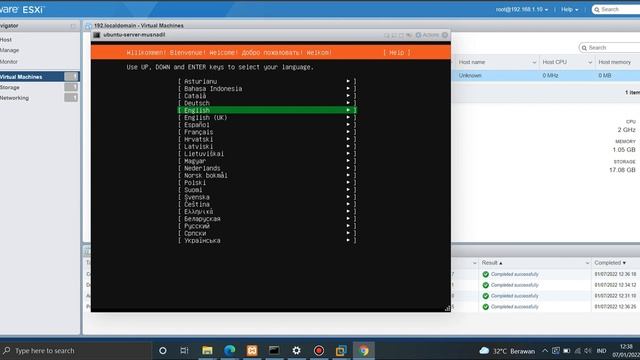This screenshot has height=360, width=640.
Task: Click the Help button in Ubuntu installer
Action: 397,53
